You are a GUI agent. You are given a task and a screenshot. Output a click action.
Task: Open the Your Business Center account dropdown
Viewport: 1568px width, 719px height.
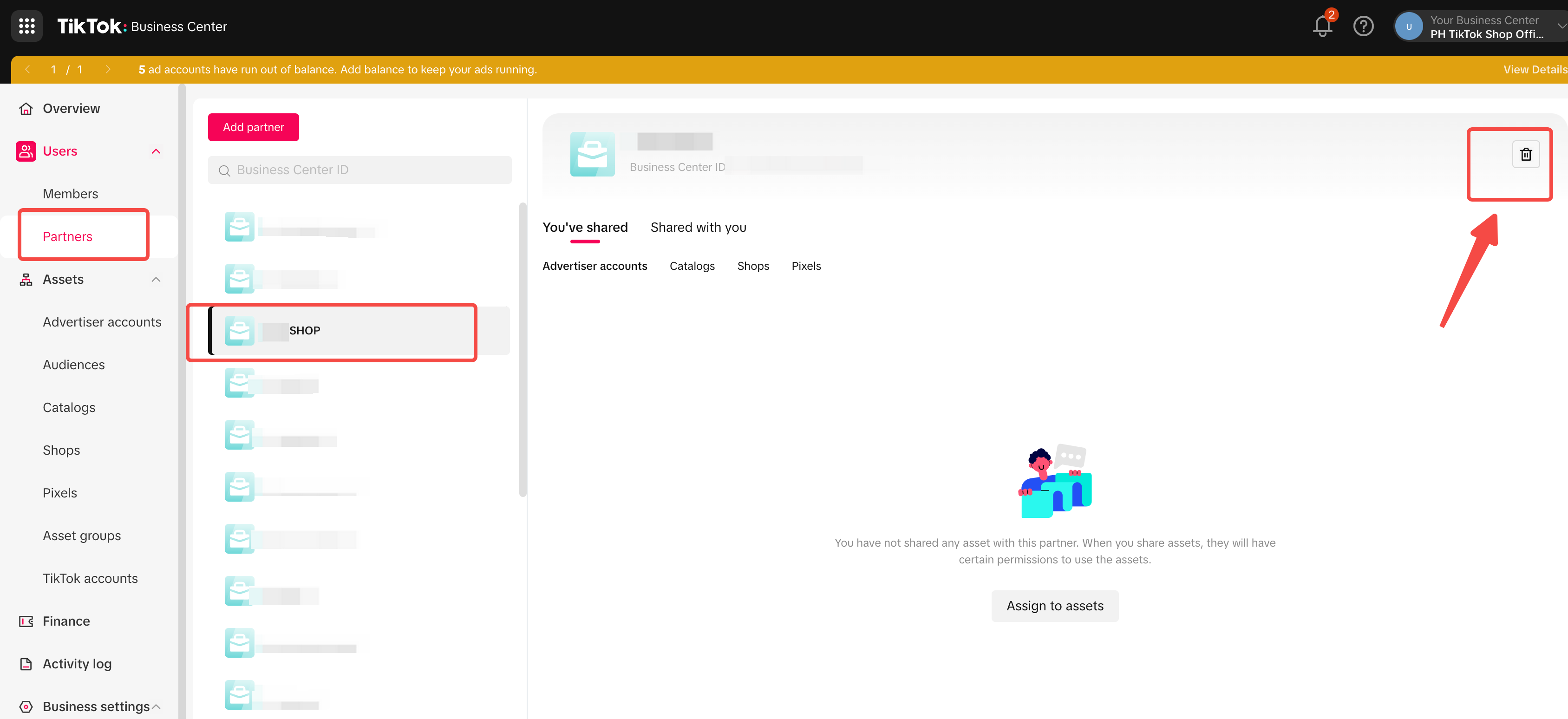[x=1485, y=27]
